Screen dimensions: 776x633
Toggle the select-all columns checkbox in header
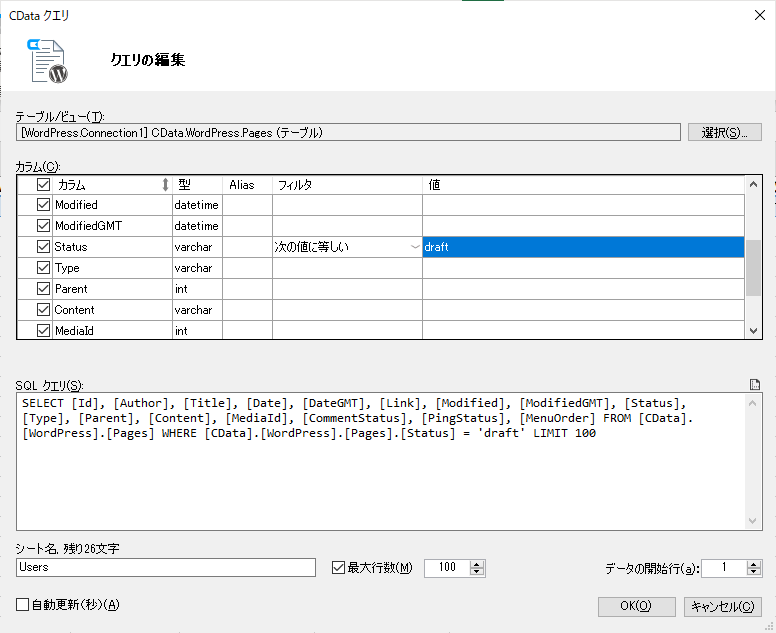(x=44, y=185)
